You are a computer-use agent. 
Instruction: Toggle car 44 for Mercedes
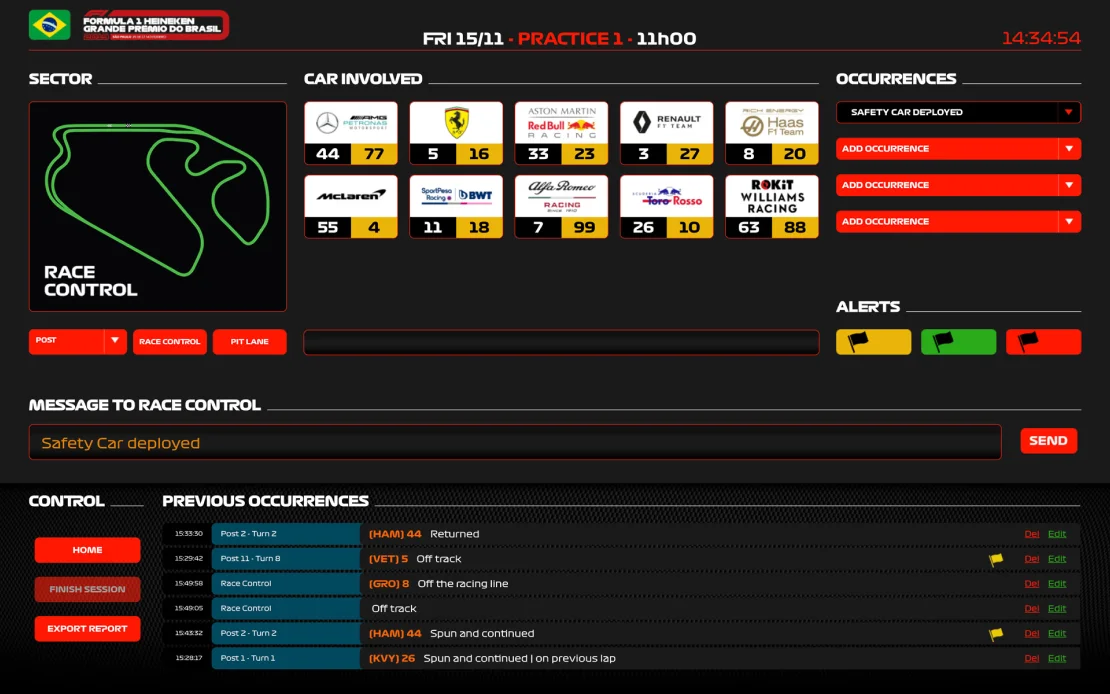tap(326, 154)
